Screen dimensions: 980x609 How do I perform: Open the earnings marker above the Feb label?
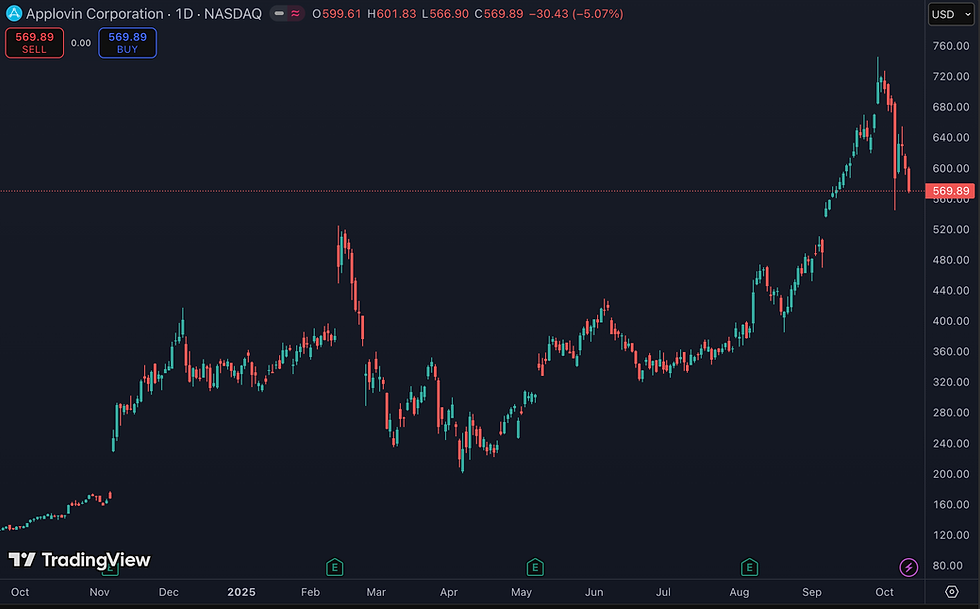coord(334,568)
